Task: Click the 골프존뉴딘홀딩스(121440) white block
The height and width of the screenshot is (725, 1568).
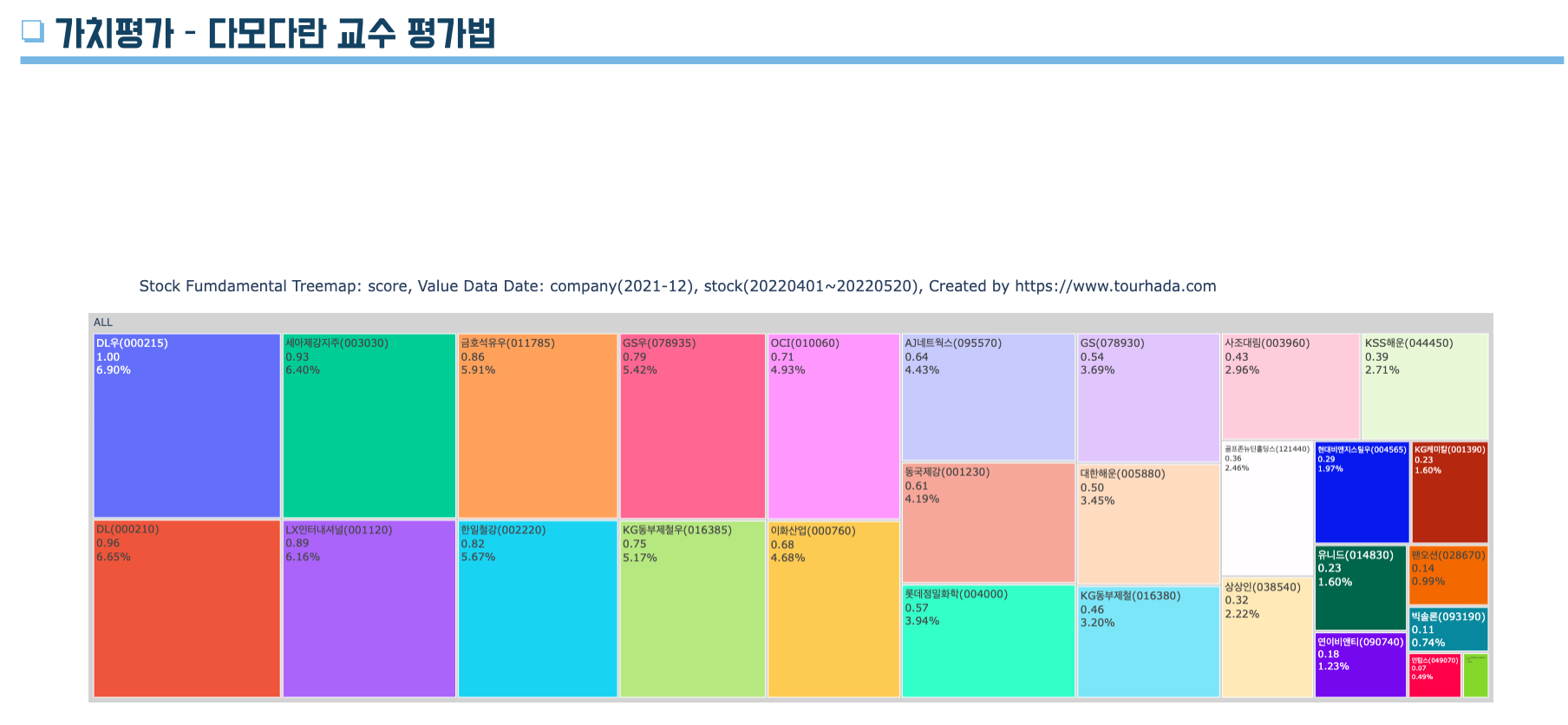Action: 1267,508
